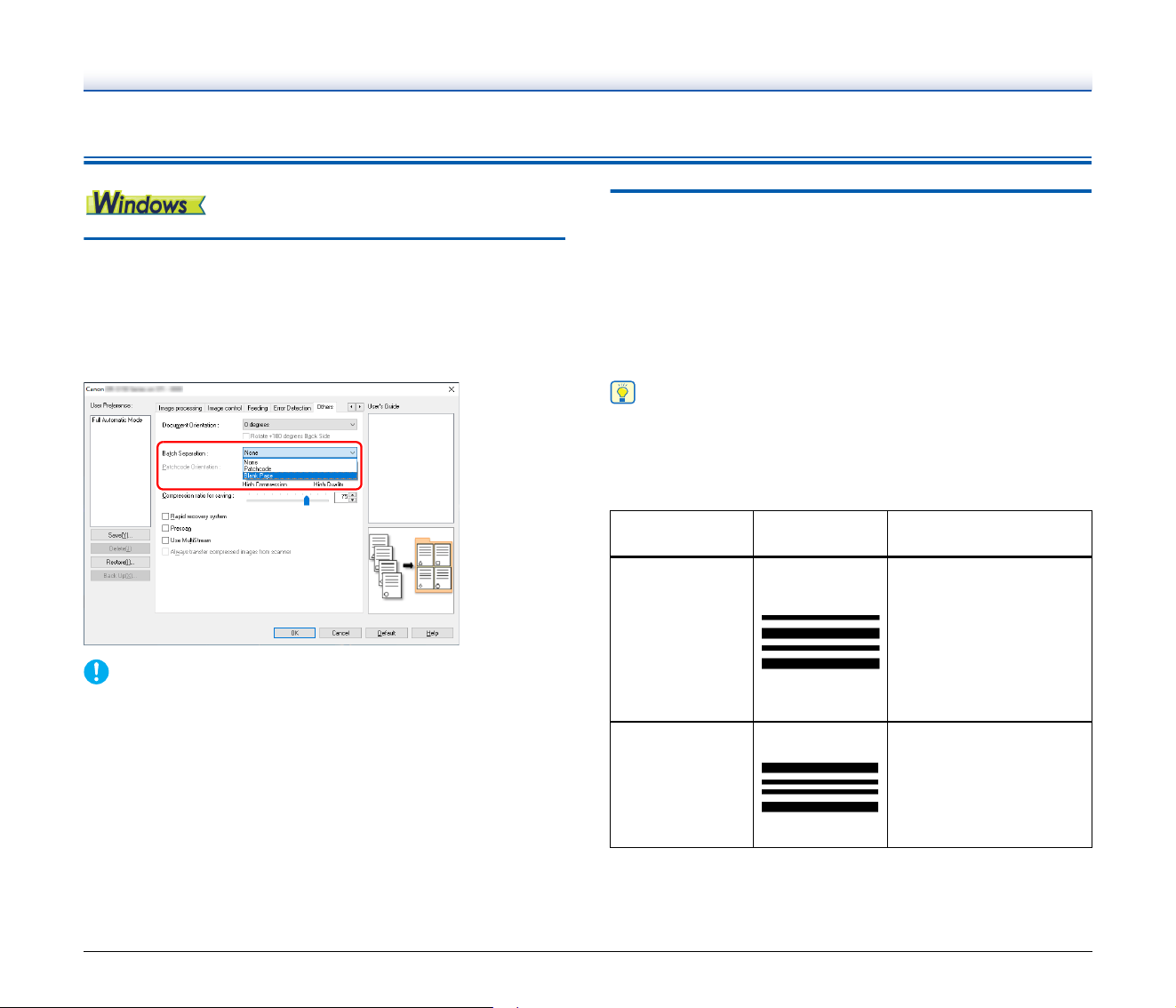Click the lightbulb hint icon
Screen dimensions: 1176x1008
click(623, 392)
